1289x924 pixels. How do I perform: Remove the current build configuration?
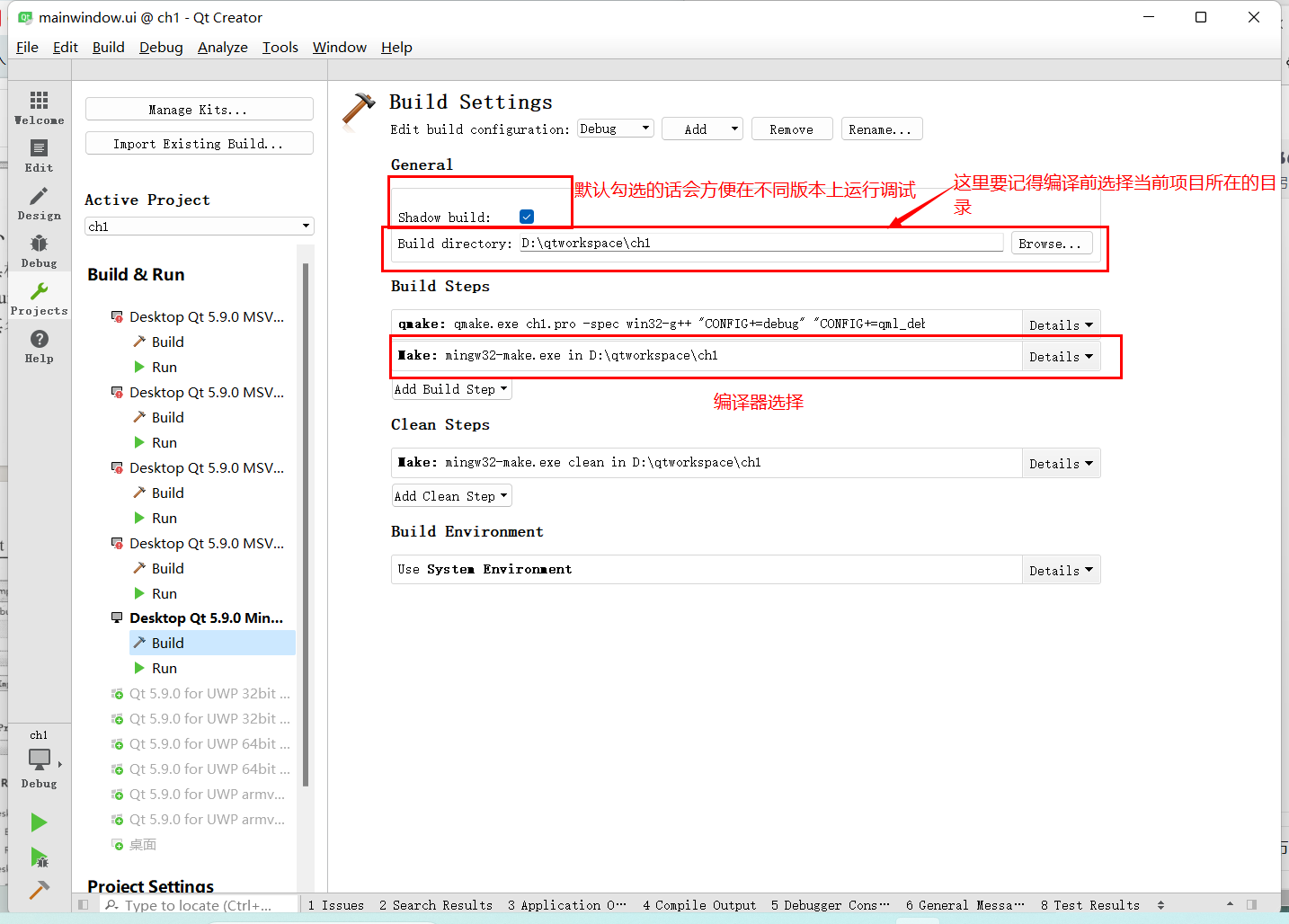pyautogui.click(x=792, y=129)
